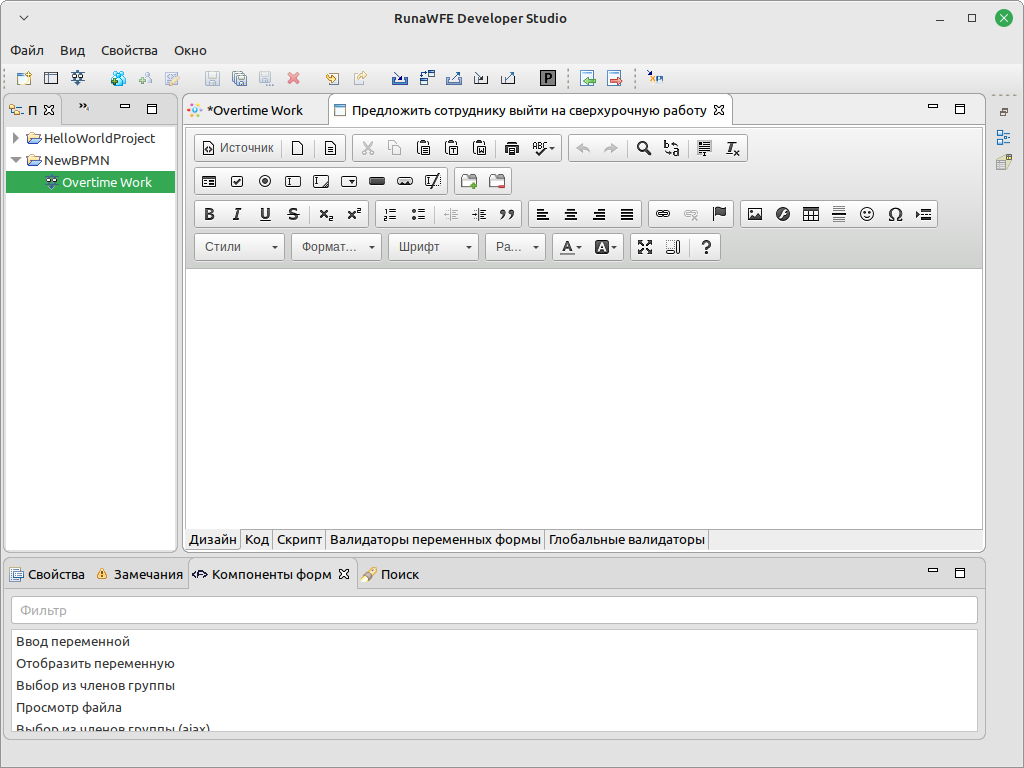This screenshot has height=768, width=1024.
Task: Remove formatting from selection
Action: (x=733, y=148)
